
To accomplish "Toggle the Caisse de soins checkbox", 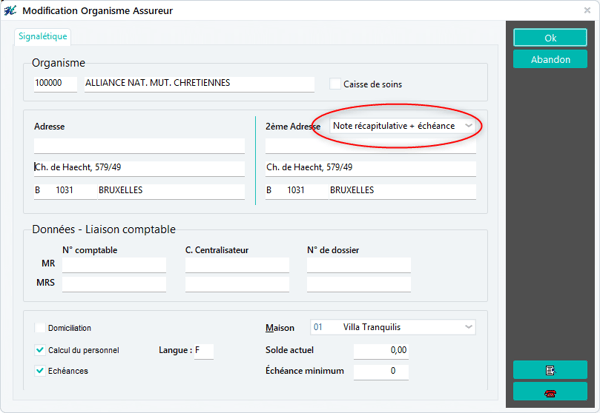I will pyautogui.click(x=335, y=84).
